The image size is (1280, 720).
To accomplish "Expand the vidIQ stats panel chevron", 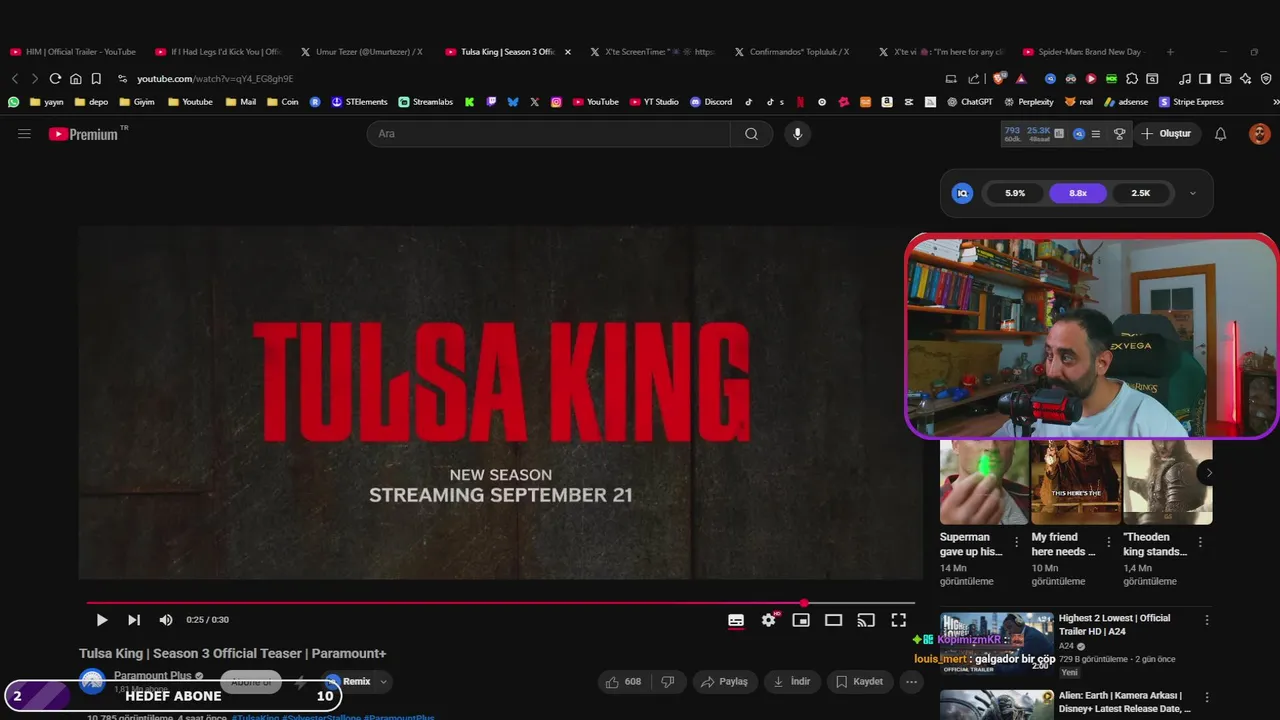I will [1192, 193].
